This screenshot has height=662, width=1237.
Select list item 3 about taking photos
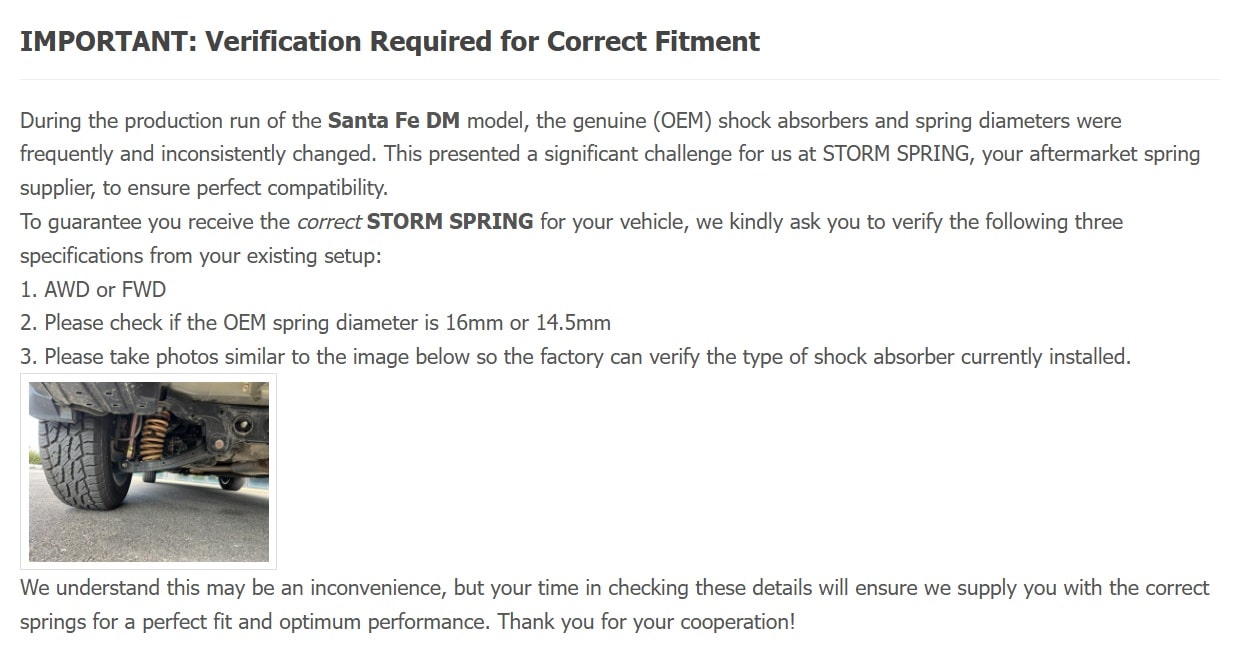pyautogui.click(x=576, y=357)
